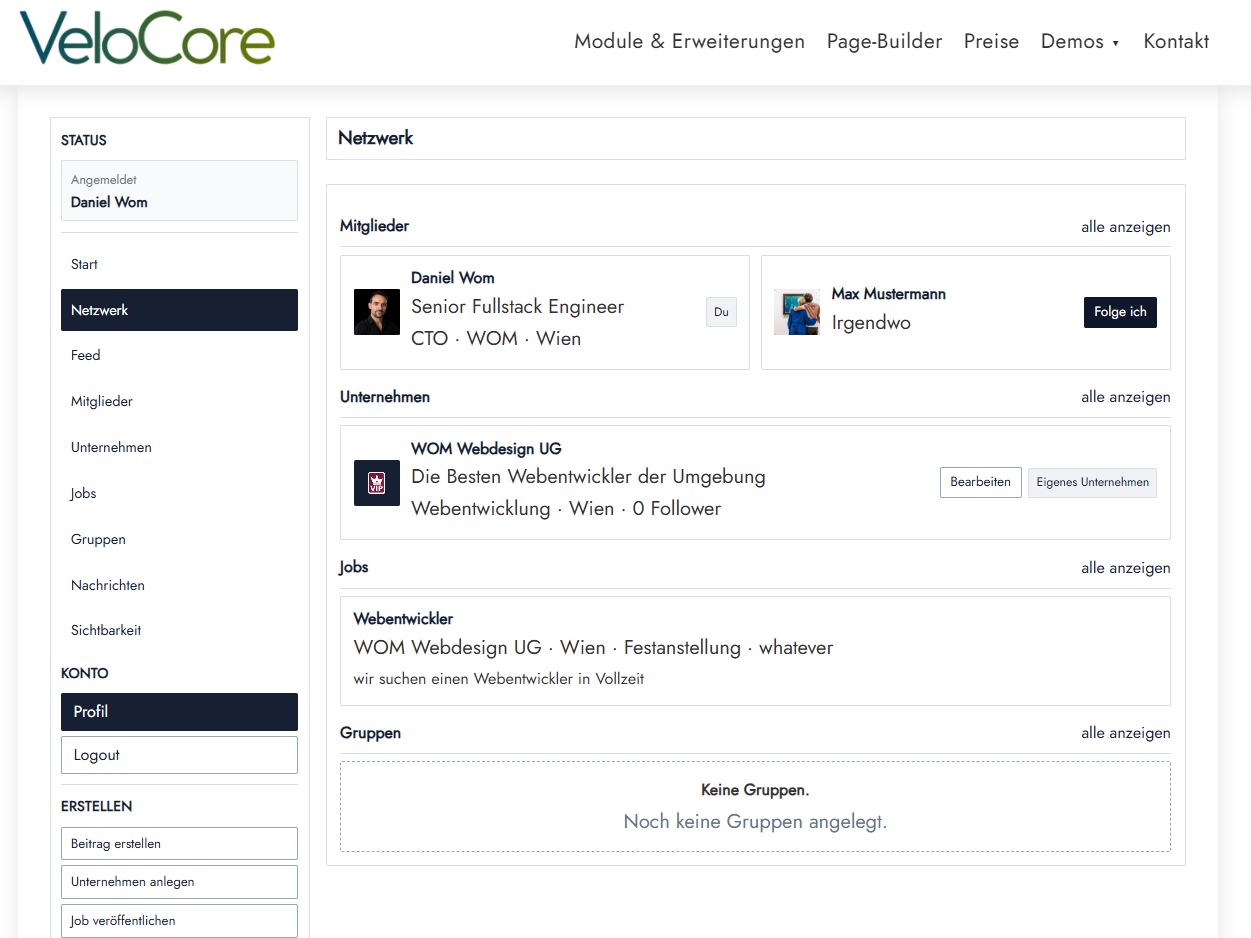The width and height of the screenshot is (1251, 938).
Task: Click 'Die Besten Webentwickler der Umgebung' text
Action: pyautogui.click(x=588, y=477)
